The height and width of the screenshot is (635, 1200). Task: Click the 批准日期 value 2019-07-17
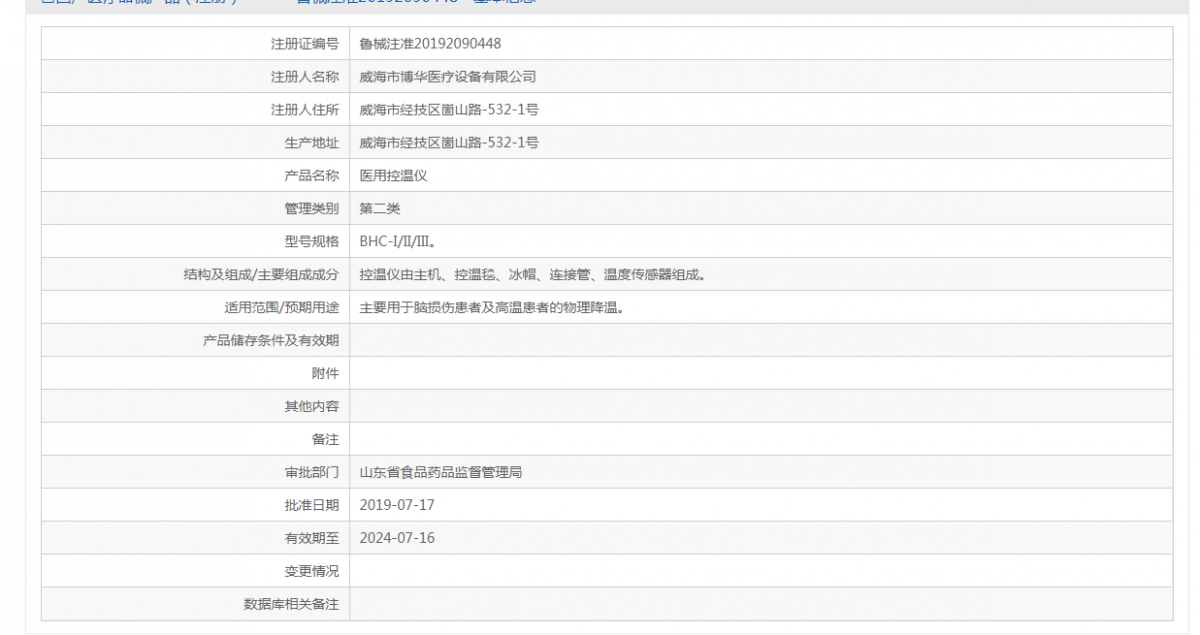pyautogui.click(x=398, y=505)
